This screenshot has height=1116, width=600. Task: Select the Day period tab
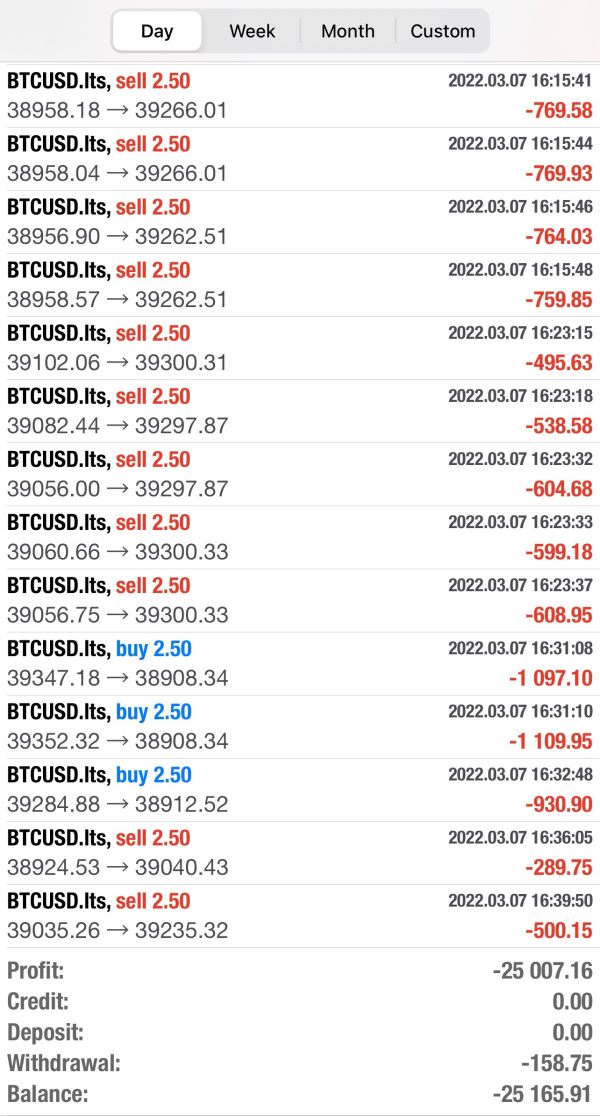tap(157, 31)
